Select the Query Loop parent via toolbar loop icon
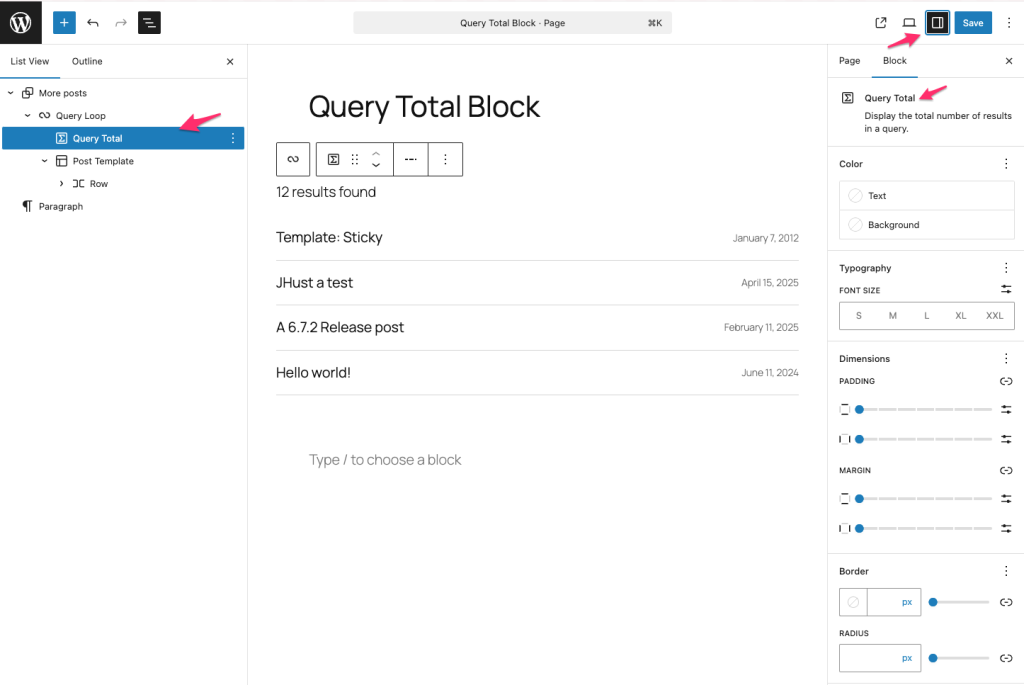This screenshot has height=685, width=1024. click(292, 159)
